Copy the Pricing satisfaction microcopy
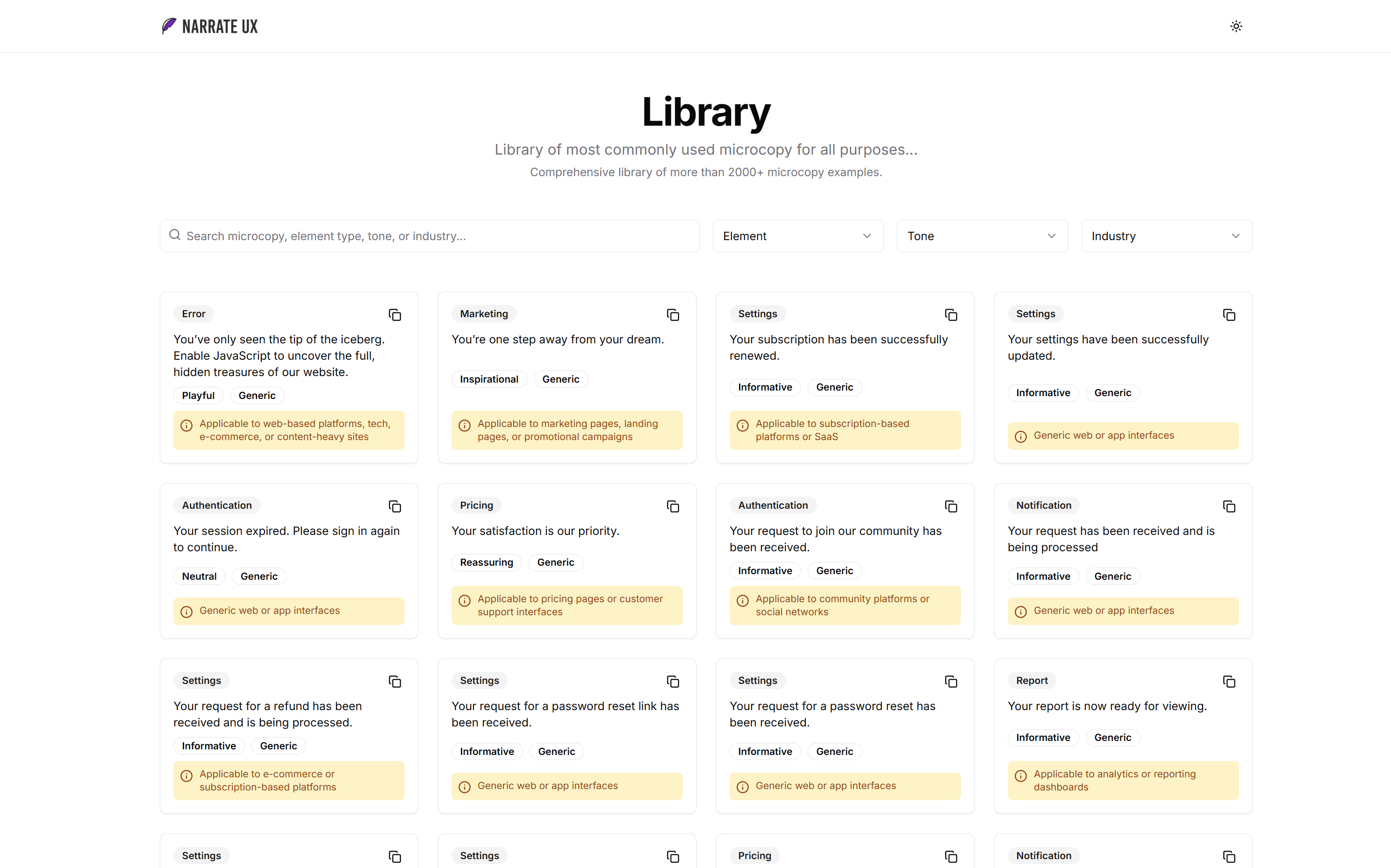The height and width of the screenshot is (868, 1391). (673, 506)
